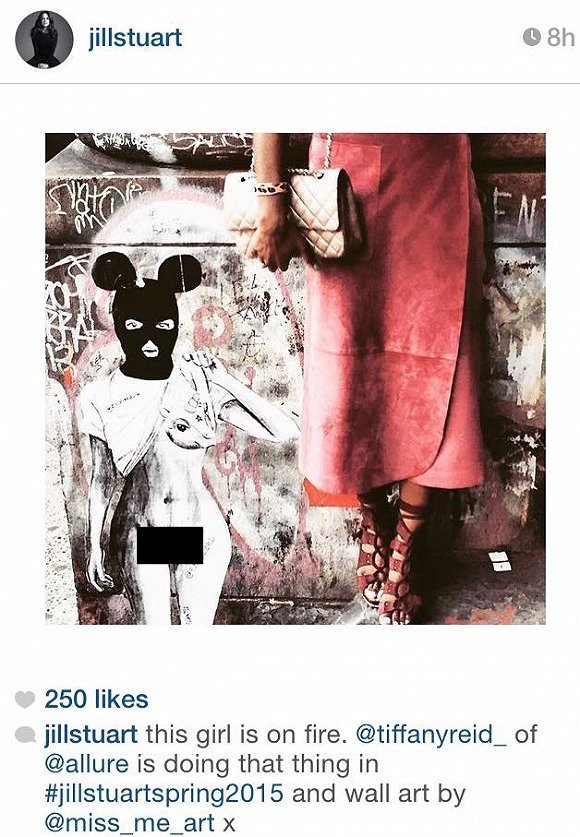The image size is (580, 837).
Task: Open the jillstuart profile avatar
Action: [x=44, y=39]
